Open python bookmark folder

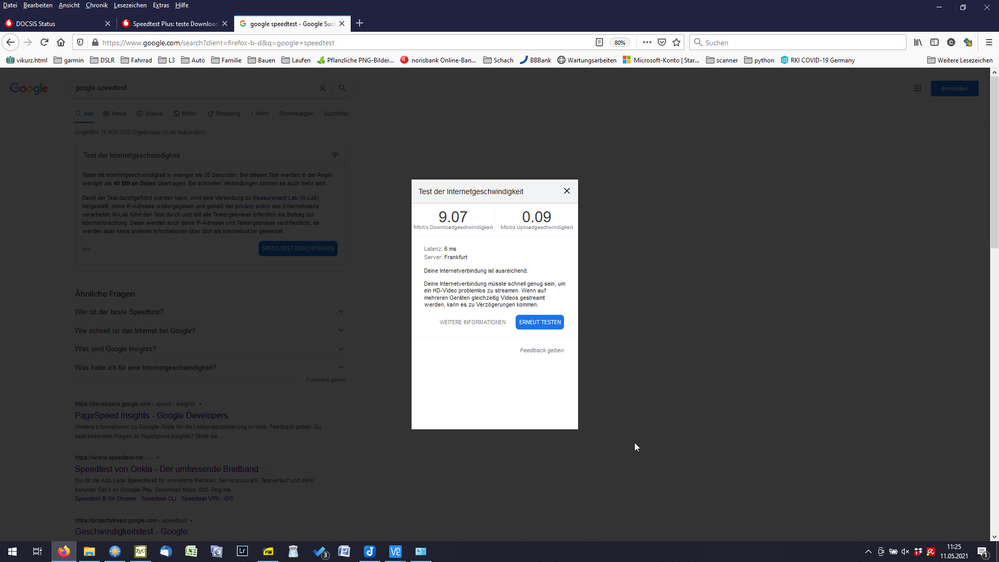[759, 61]
